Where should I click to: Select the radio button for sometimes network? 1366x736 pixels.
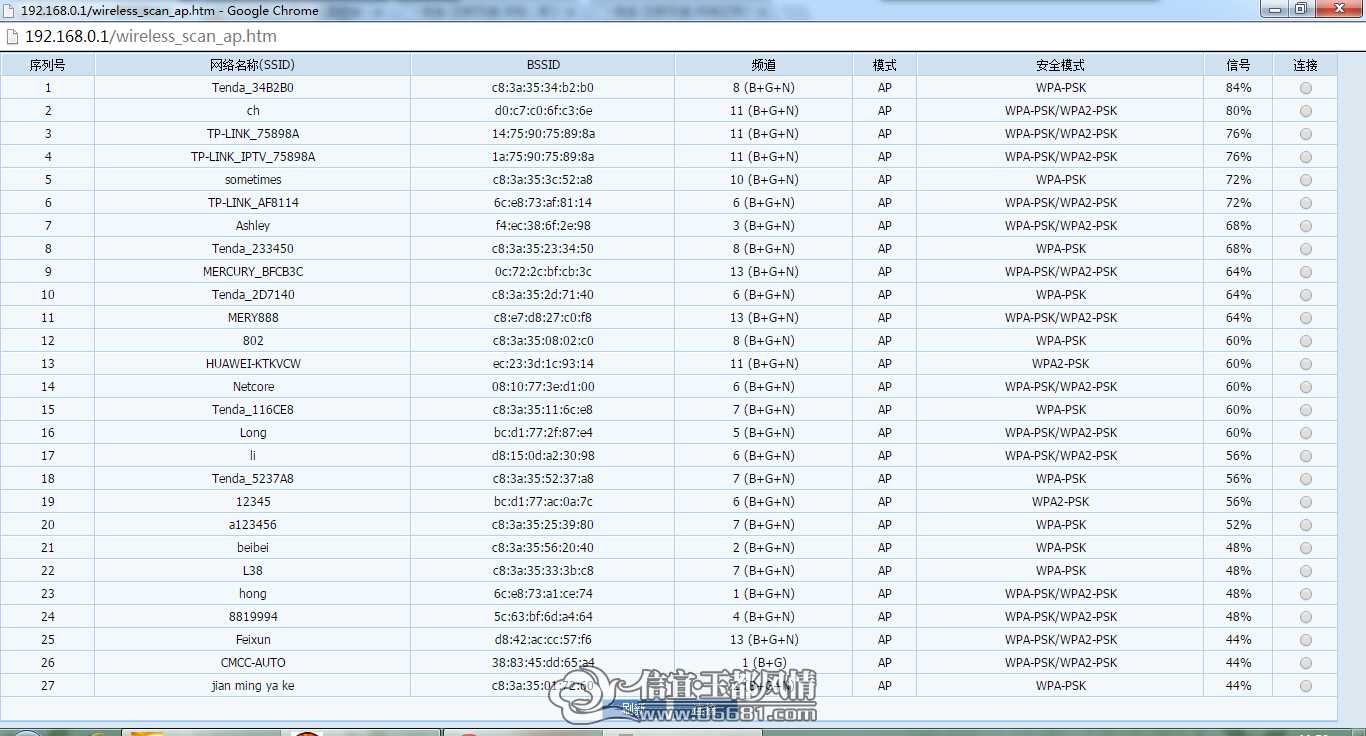tap(1305, 180)
